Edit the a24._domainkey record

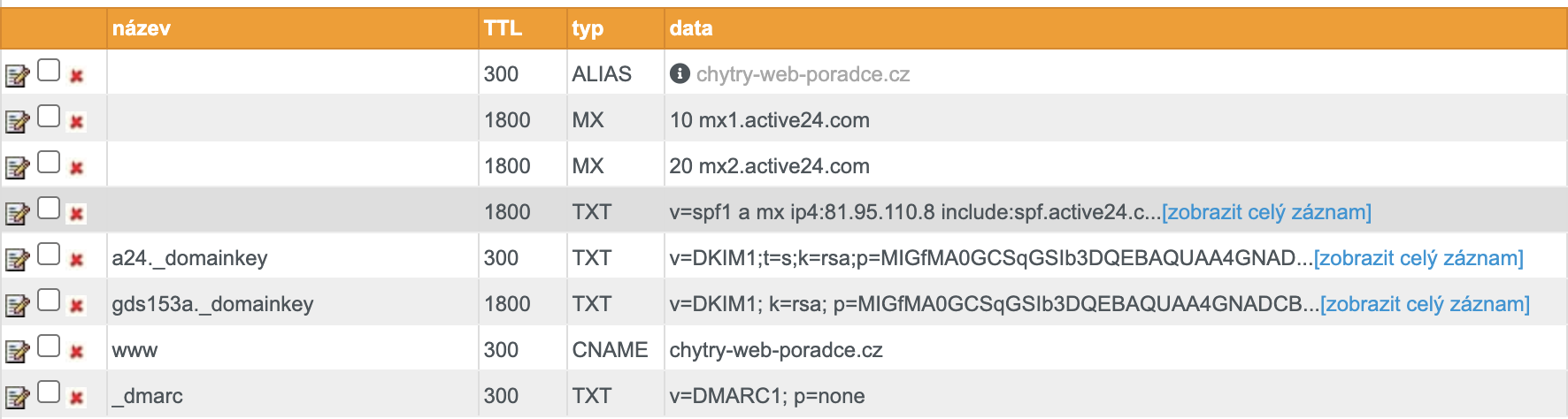click(17, 260)
